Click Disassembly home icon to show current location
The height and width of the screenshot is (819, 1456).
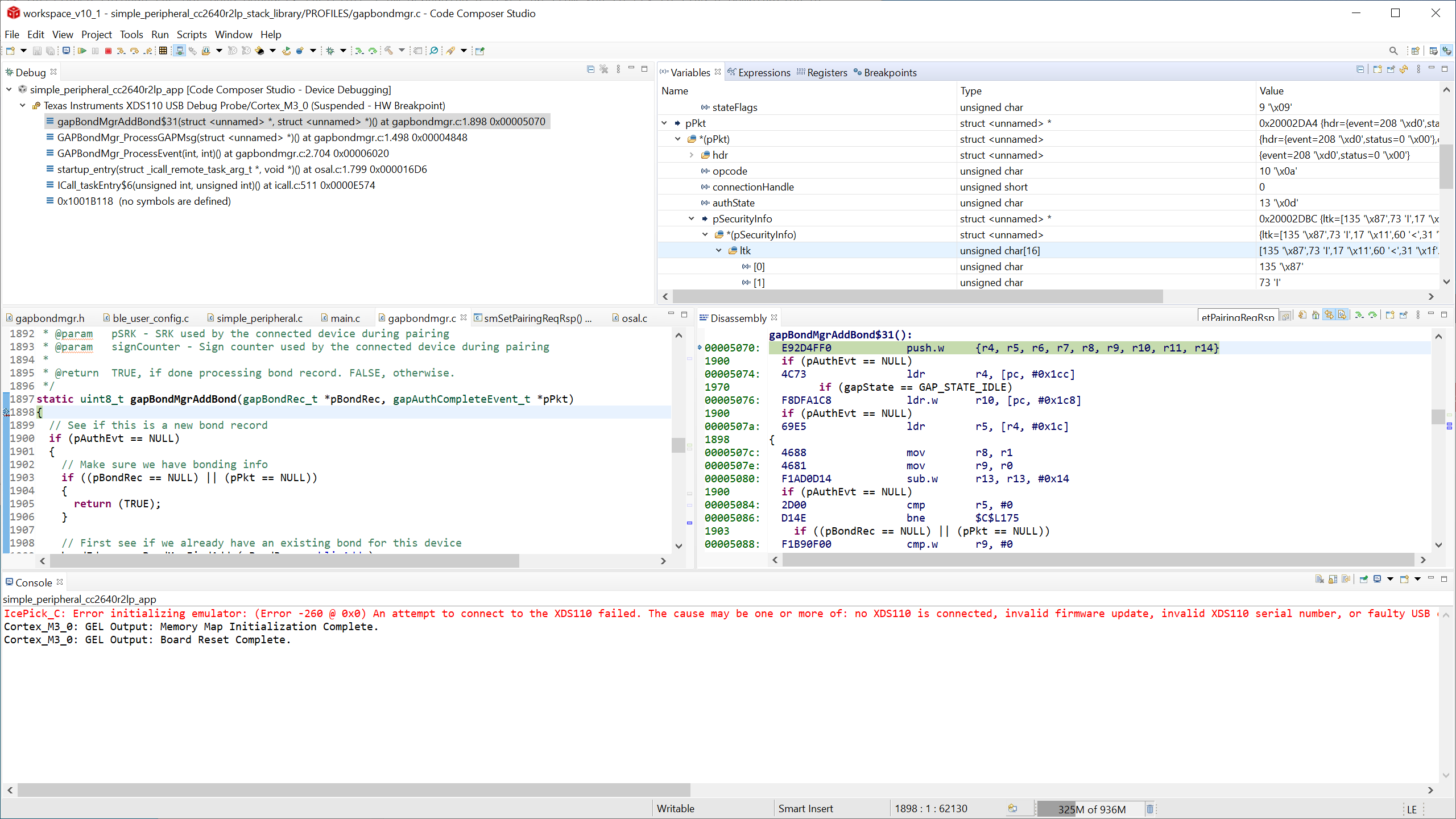point(1316,315)
